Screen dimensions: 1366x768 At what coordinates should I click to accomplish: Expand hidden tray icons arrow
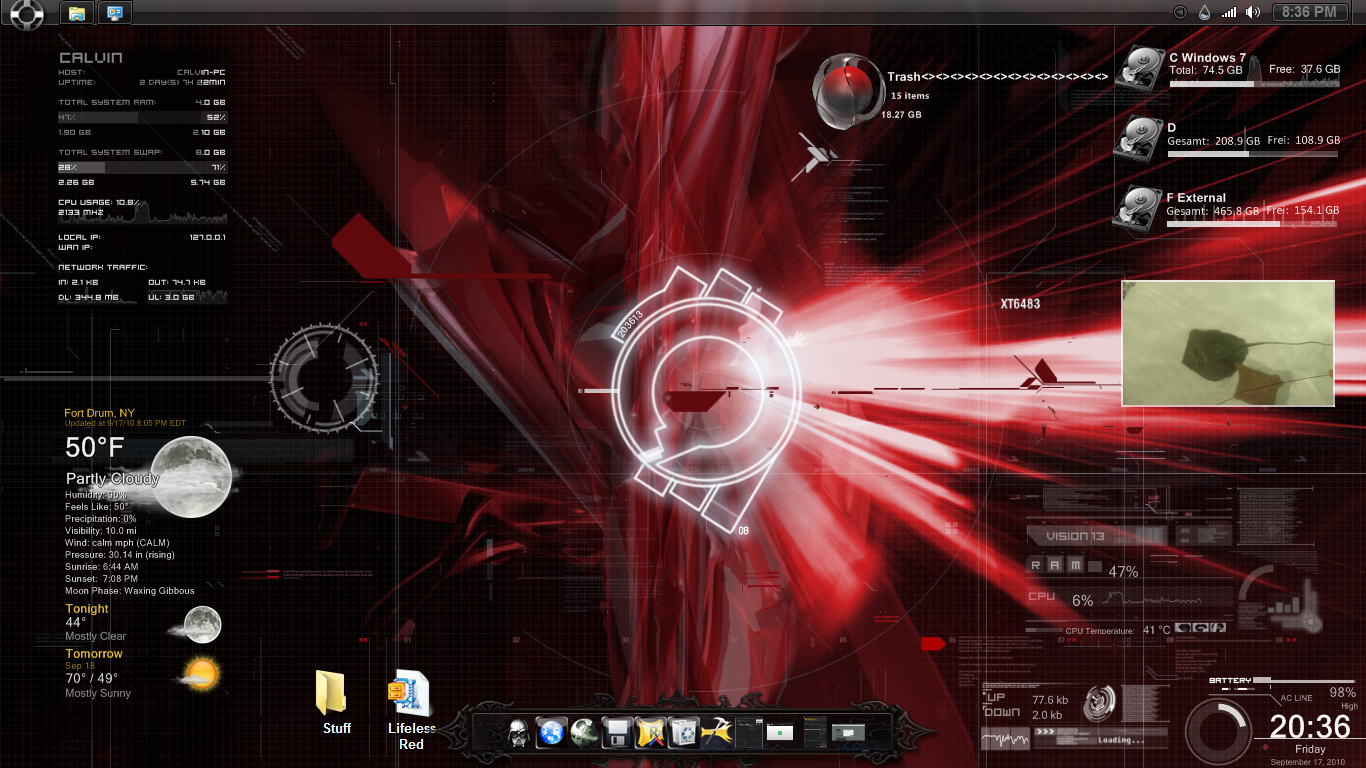(1180, 12)
